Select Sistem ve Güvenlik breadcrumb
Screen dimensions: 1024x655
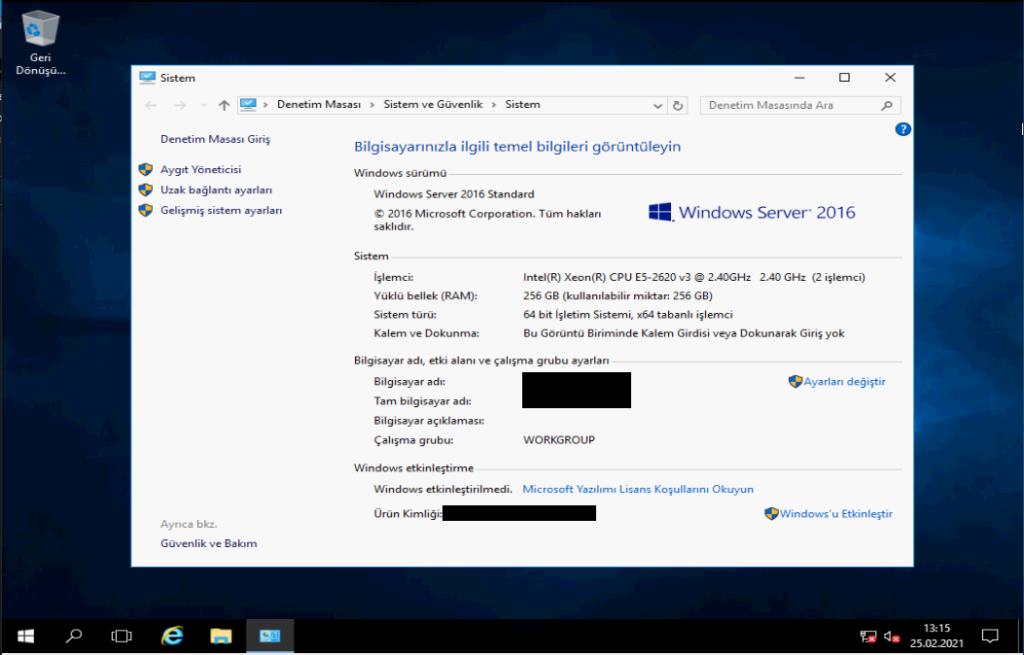point(433,104)
